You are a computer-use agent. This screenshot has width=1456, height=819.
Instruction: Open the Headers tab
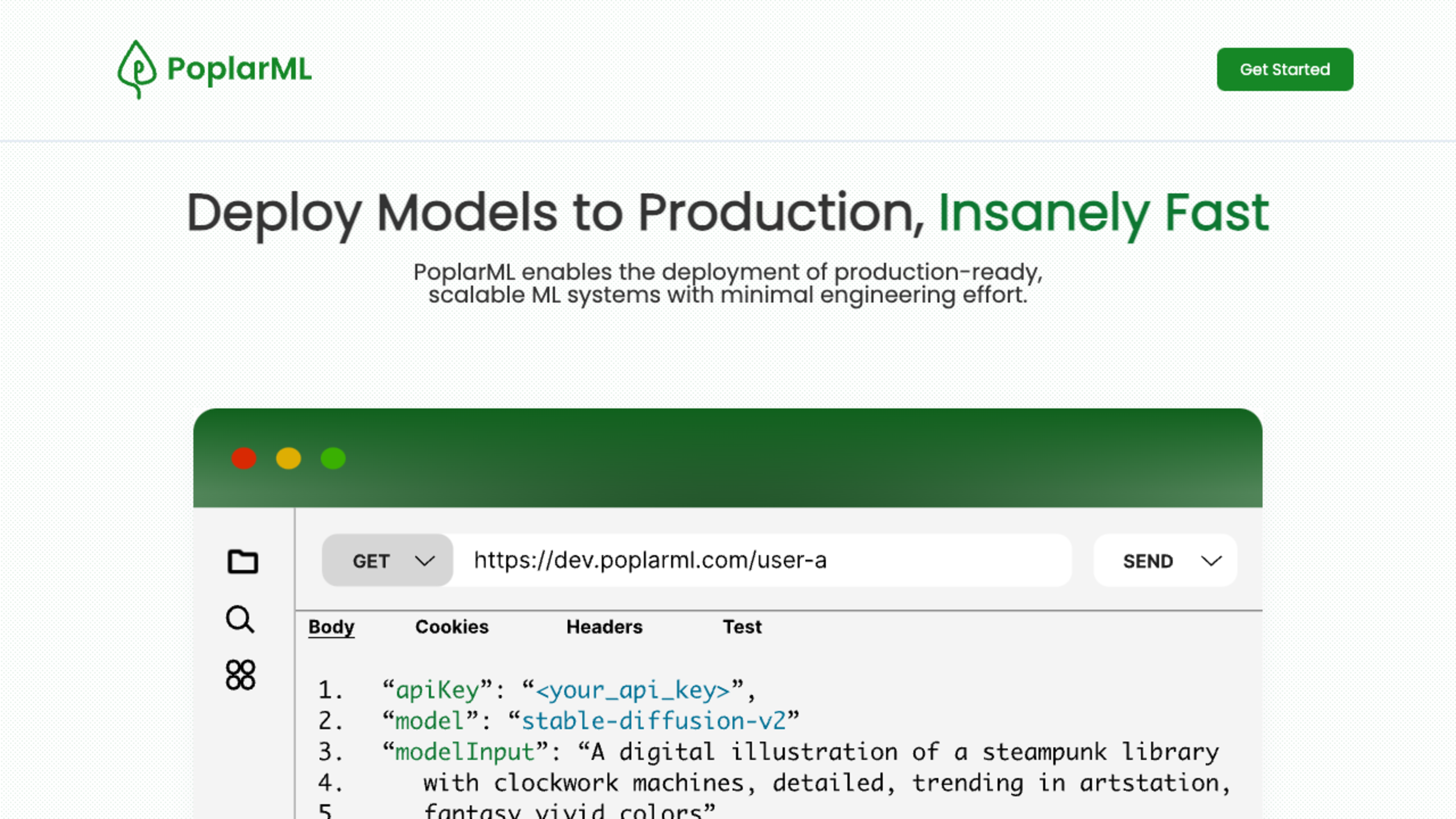(604, 627)
